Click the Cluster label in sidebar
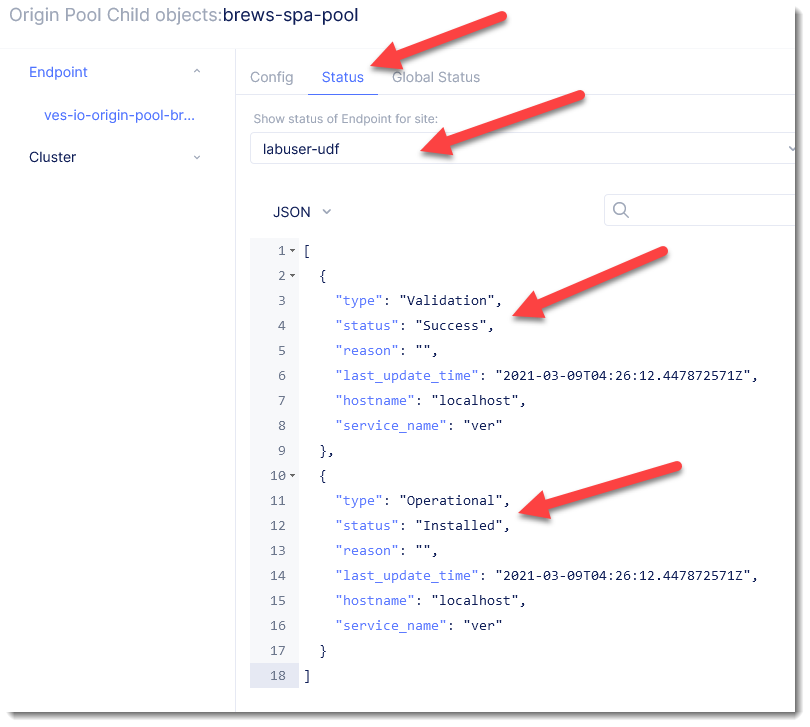Image resolution: width=810 pixels, height=727 pixels. point(52,157)
